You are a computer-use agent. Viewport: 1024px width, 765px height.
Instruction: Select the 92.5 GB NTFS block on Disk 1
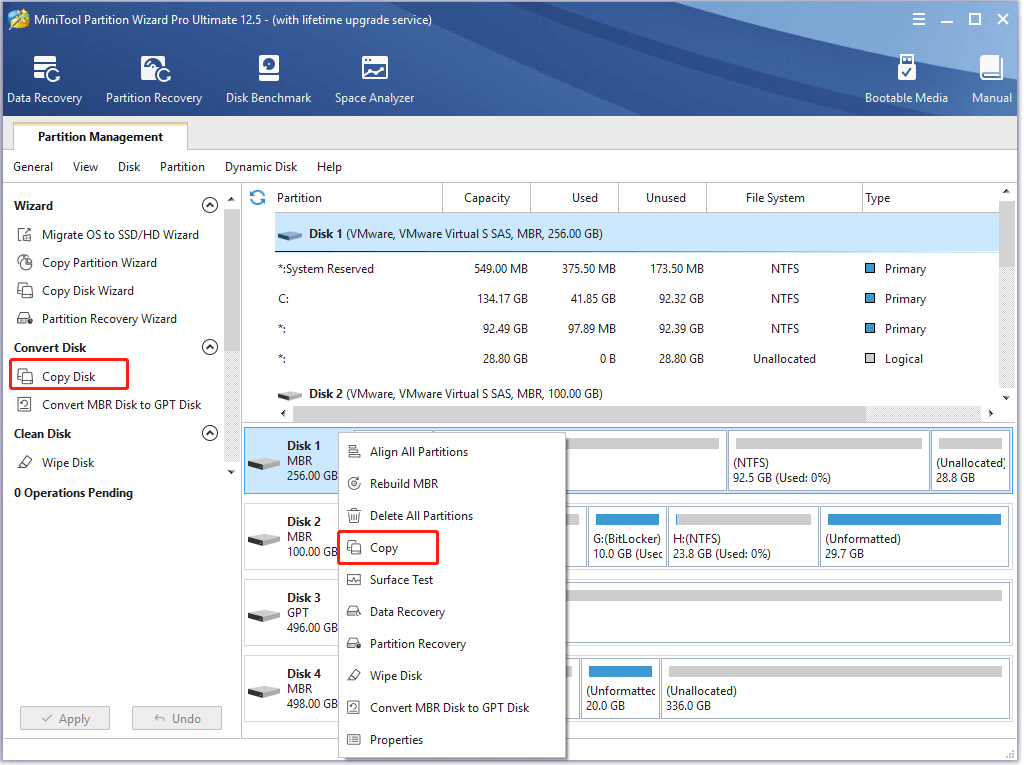coord(828,460)
